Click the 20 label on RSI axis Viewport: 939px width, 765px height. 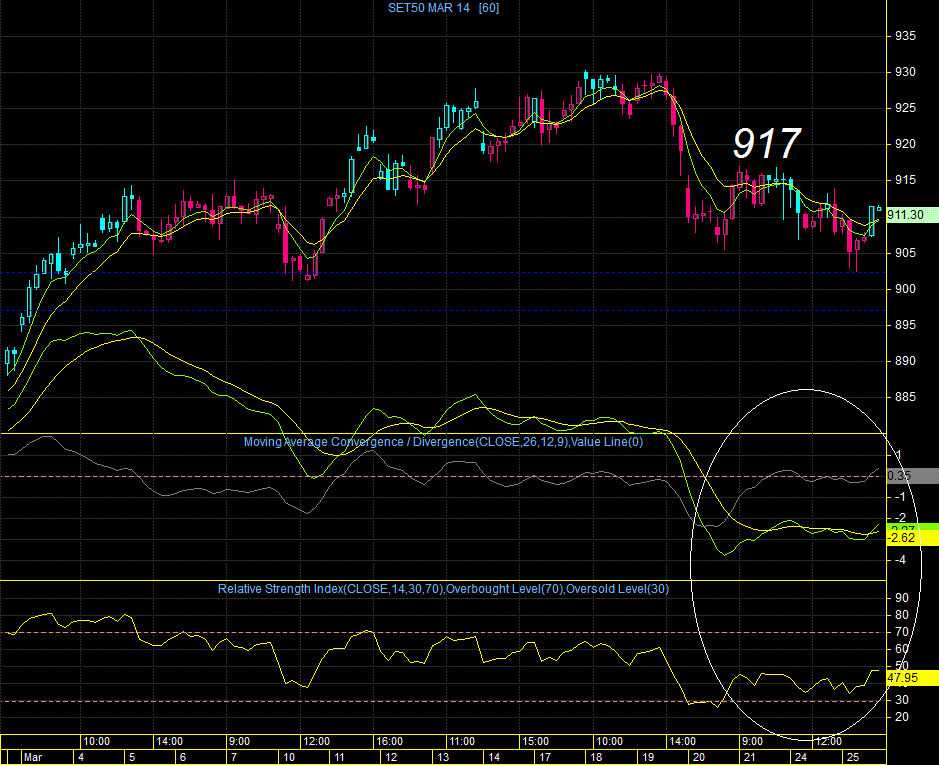901,717
